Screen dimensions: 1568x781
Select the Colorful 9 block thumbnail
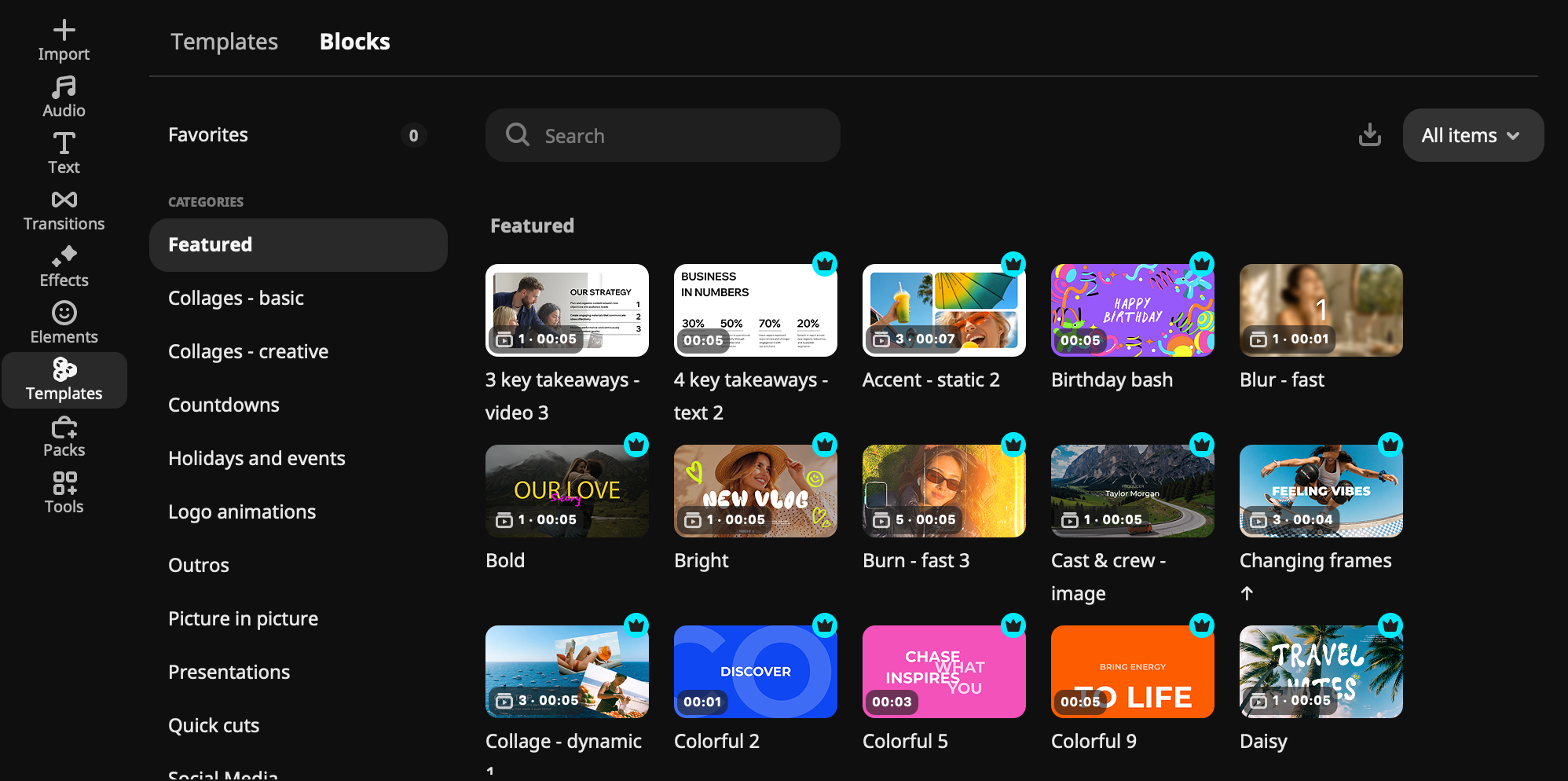pos(1133,672)
